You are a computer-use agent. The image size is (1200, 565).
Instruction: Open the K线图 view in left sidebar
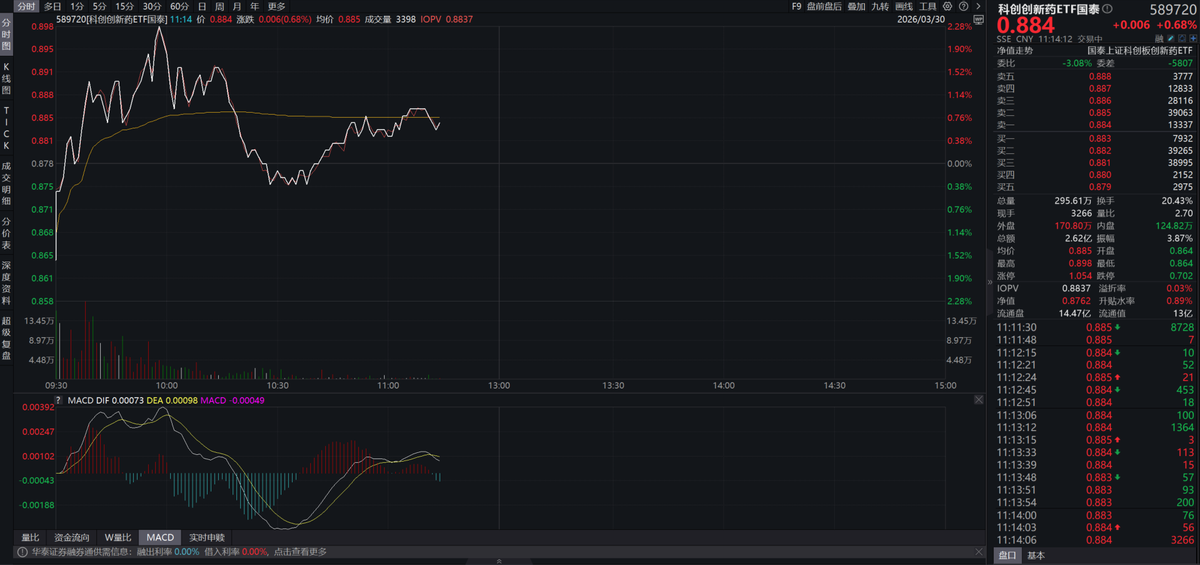coord(6,77)
